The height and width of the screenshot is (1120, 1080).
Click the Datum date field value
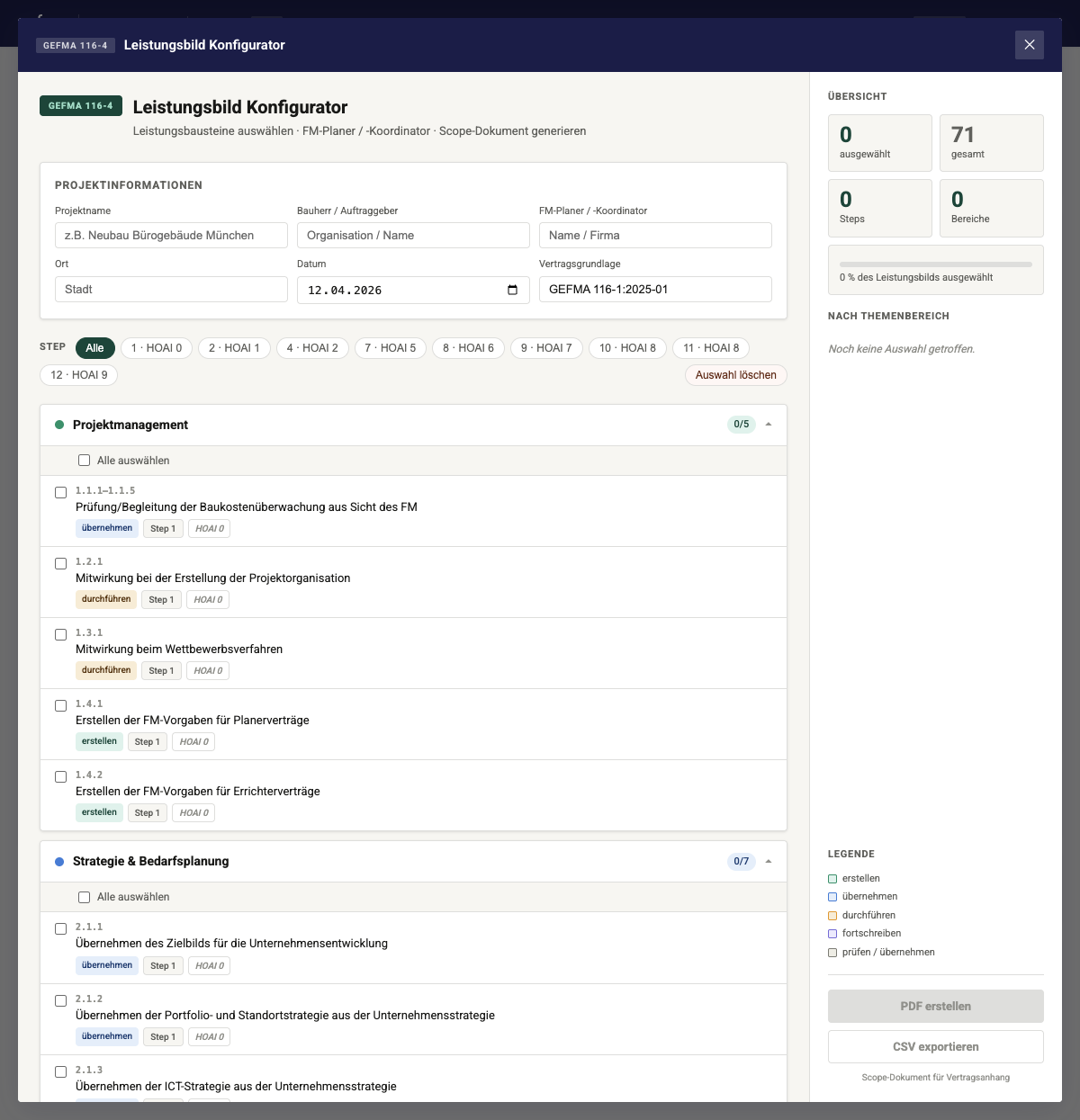[345, 291]
